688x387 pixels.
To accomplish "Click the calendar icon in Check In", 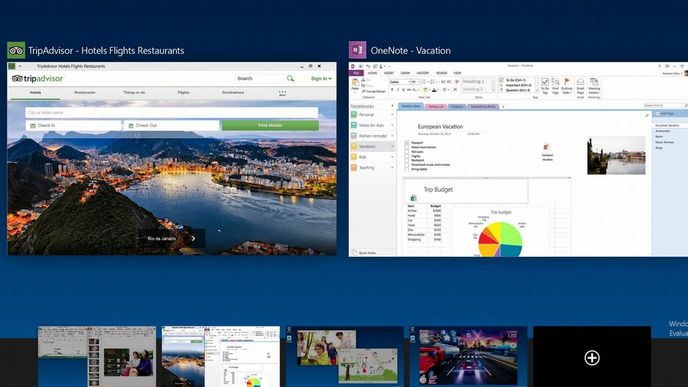I will [x=33, y=125].
